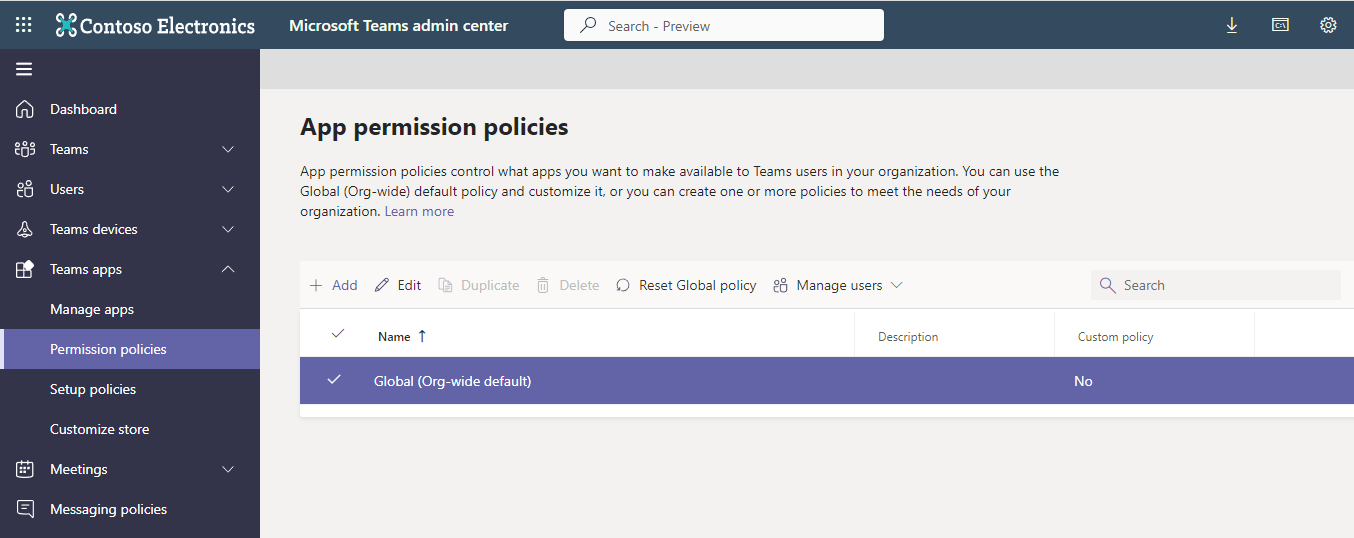This screenshot has width=1354, height=538.
Task: Collapse the navigation with hamburger icon
Action: pos(24,69)
